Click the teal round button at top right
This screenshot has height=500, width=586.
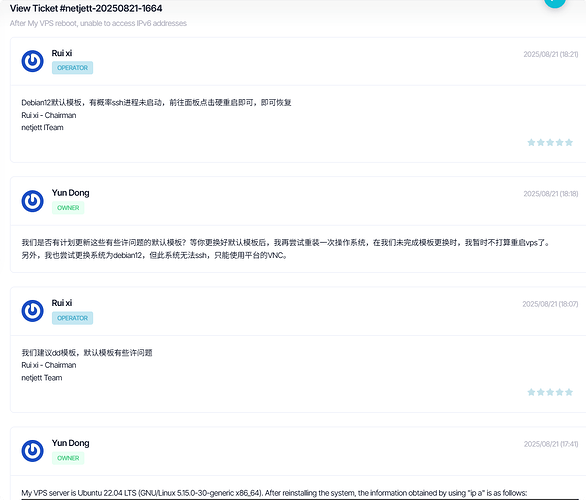pyautogui.click(x=555, y=1)
